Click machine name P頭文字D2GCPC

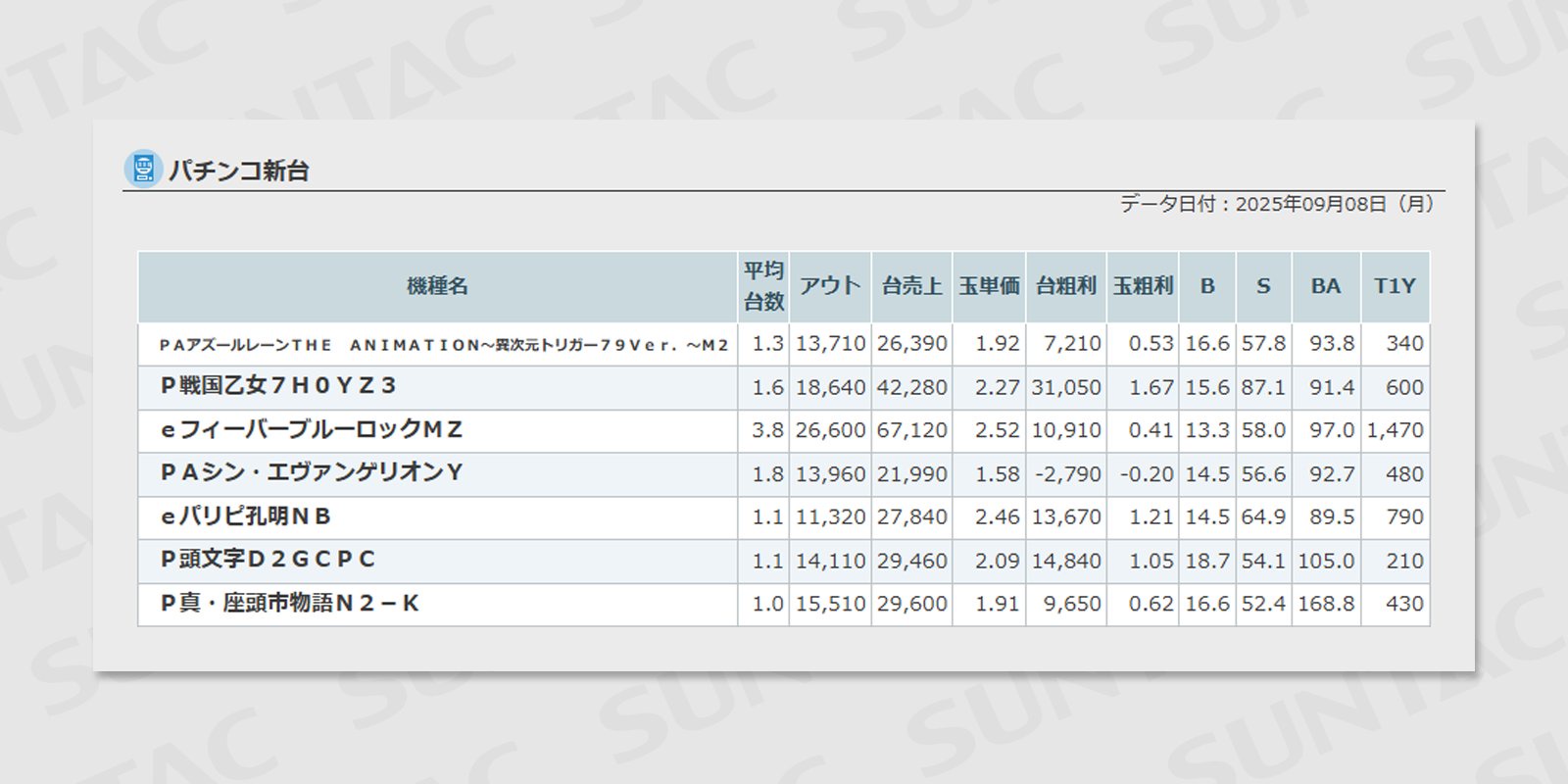pyautogui.click(x=268, y=559)
